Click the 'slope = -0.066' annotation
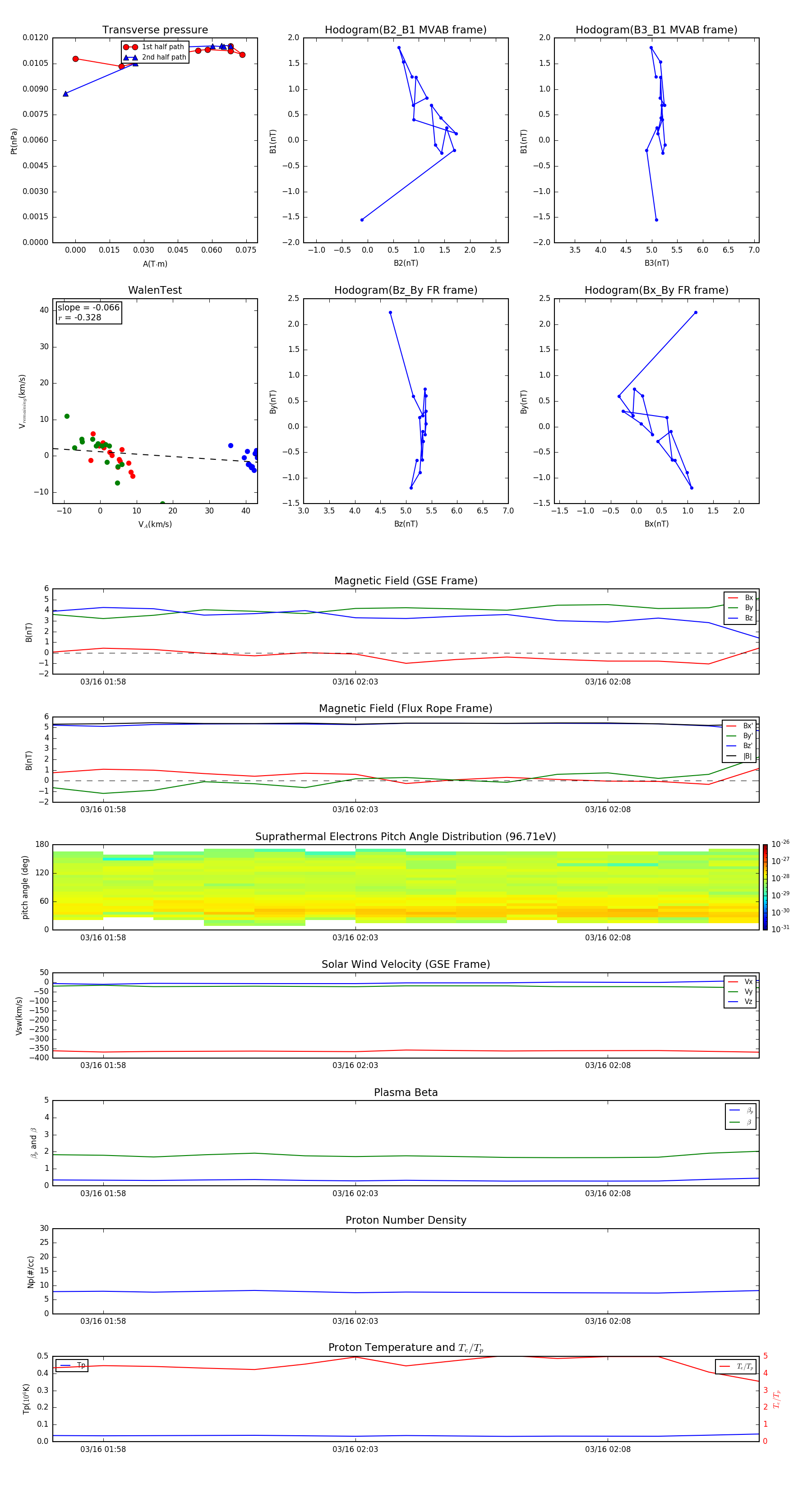Image resolution: width=812 pixels, height=1489 pixels. (x=88, y=308)
